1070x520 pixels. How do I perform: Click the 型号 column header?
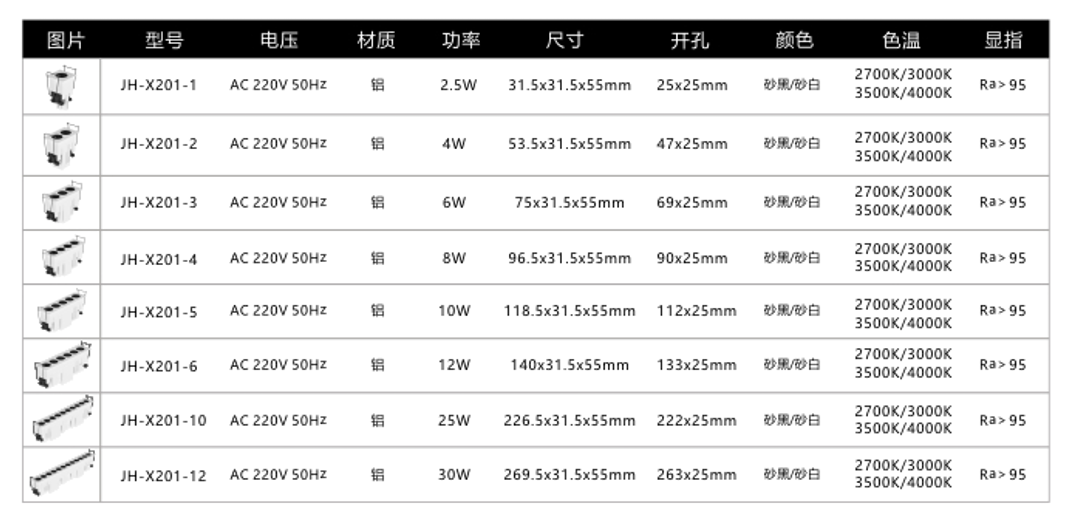pos(164,40)
